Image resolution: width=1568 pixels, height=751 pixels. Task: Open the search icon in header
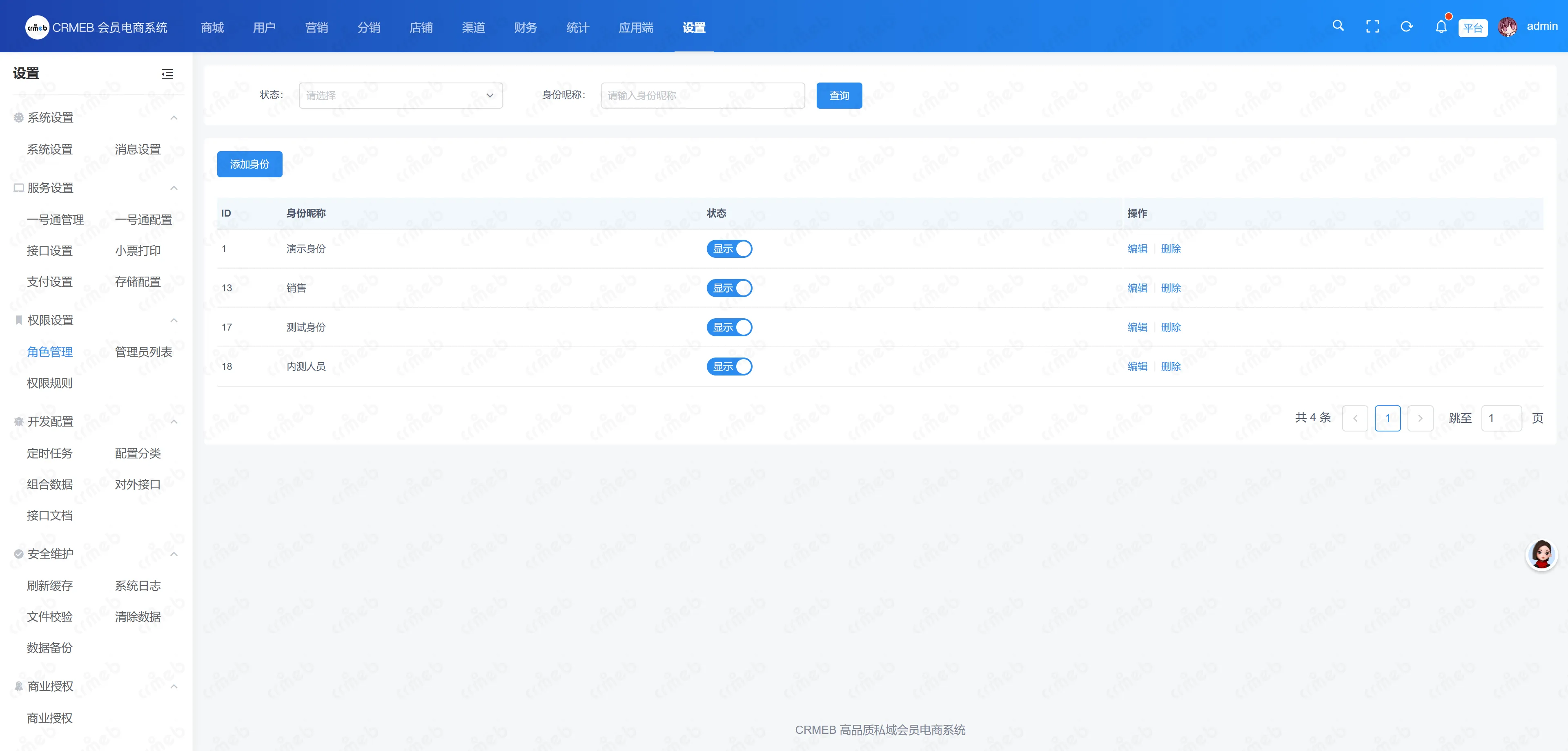[1338, 26]
